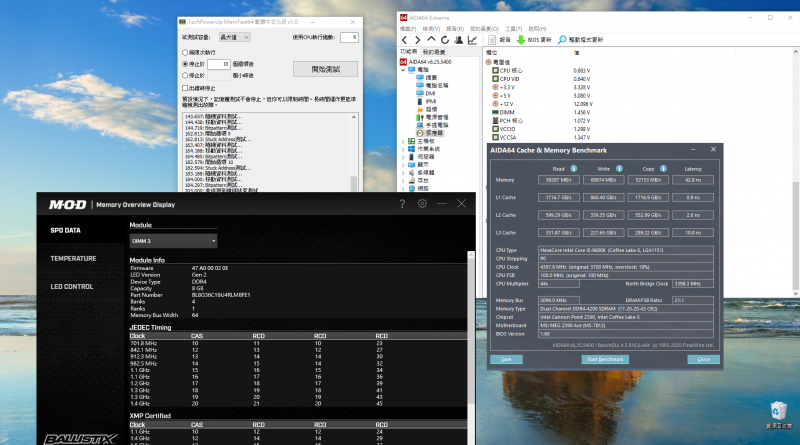
Task: Open the View (V) menu in AIDA64
Action: coord(431,29)
